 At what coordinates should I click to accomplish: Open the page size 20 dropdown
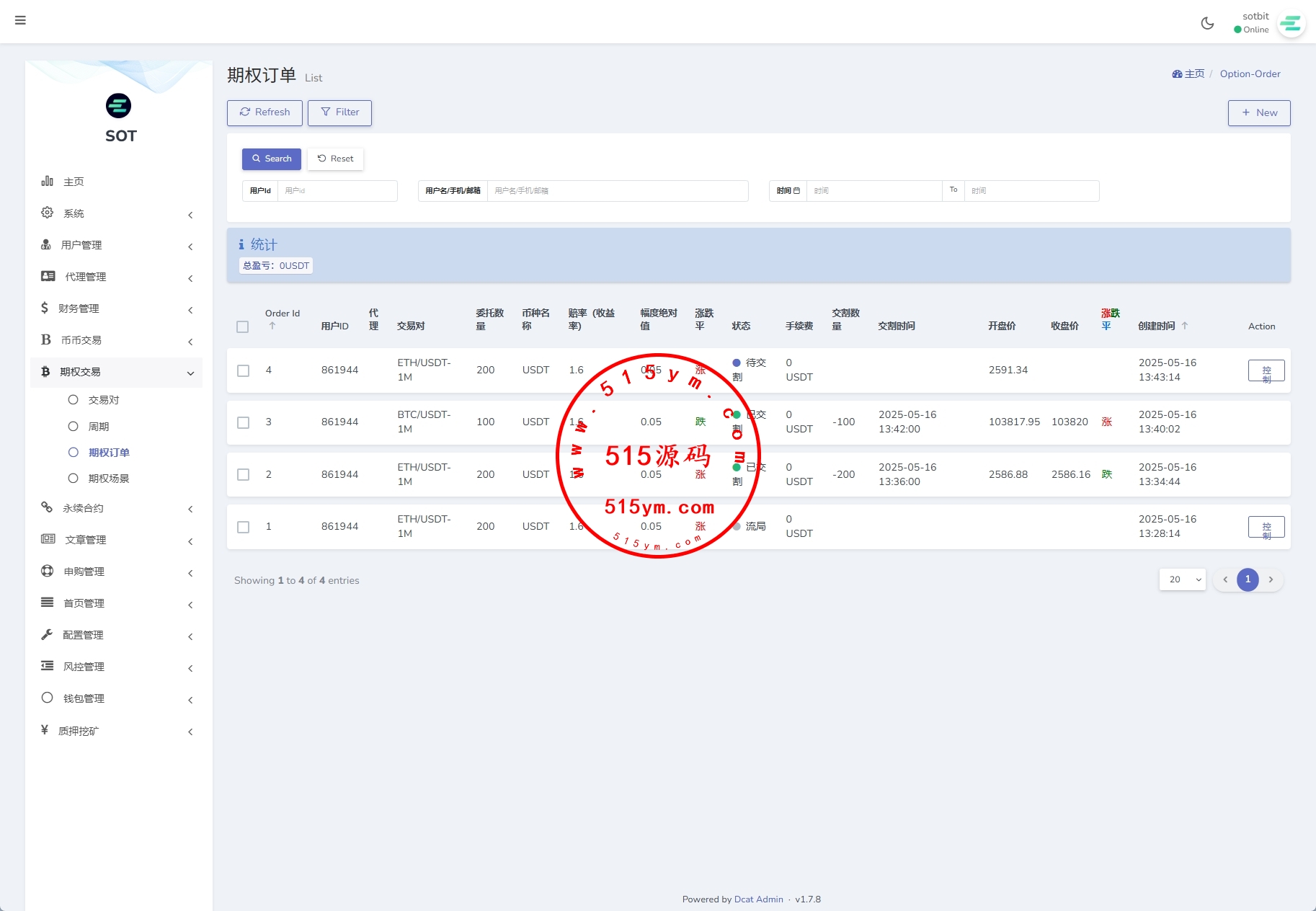tap(1182, 579)
